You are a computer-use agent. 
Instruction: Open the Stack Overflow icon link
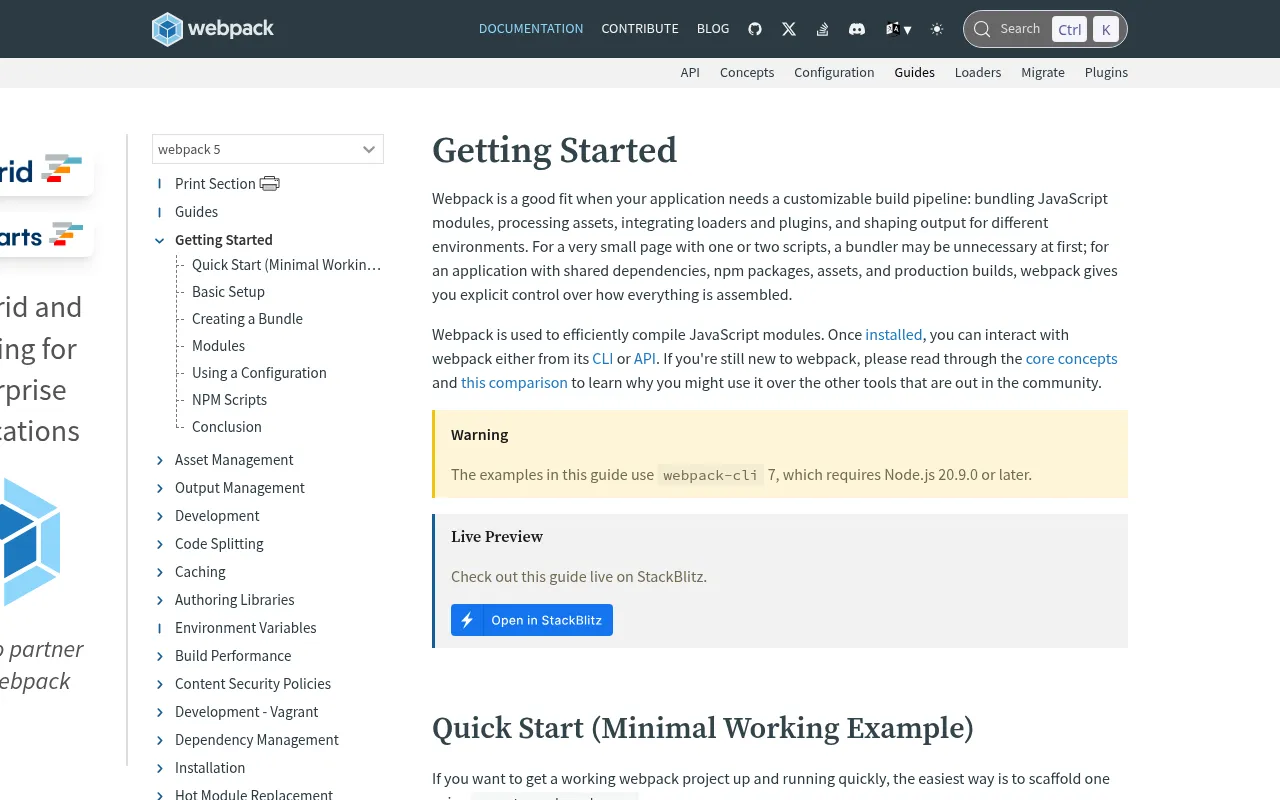(822, 29)
